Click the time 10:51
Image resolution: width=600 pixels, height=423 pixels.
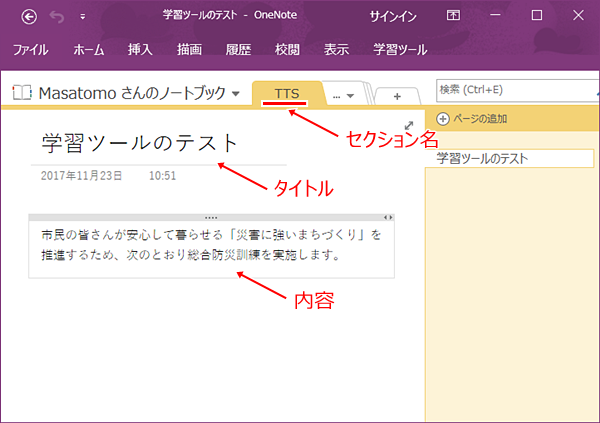click(x=162, y=176)
